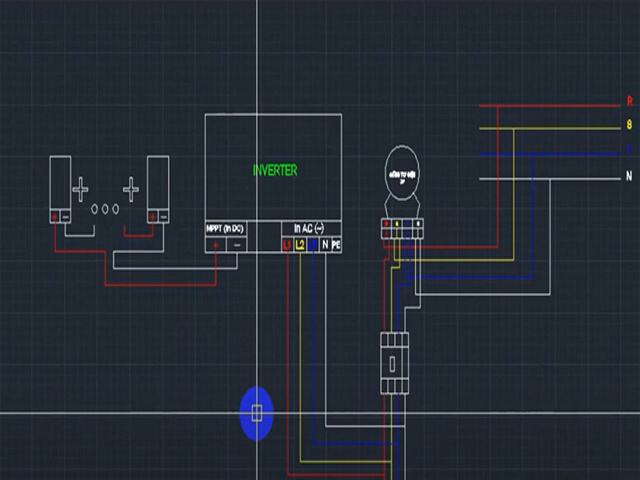Screen dimensions: 640x480
Task: Select the MPPT positive DC terminal
Action: pyautogui.click(x=216, y=245)
